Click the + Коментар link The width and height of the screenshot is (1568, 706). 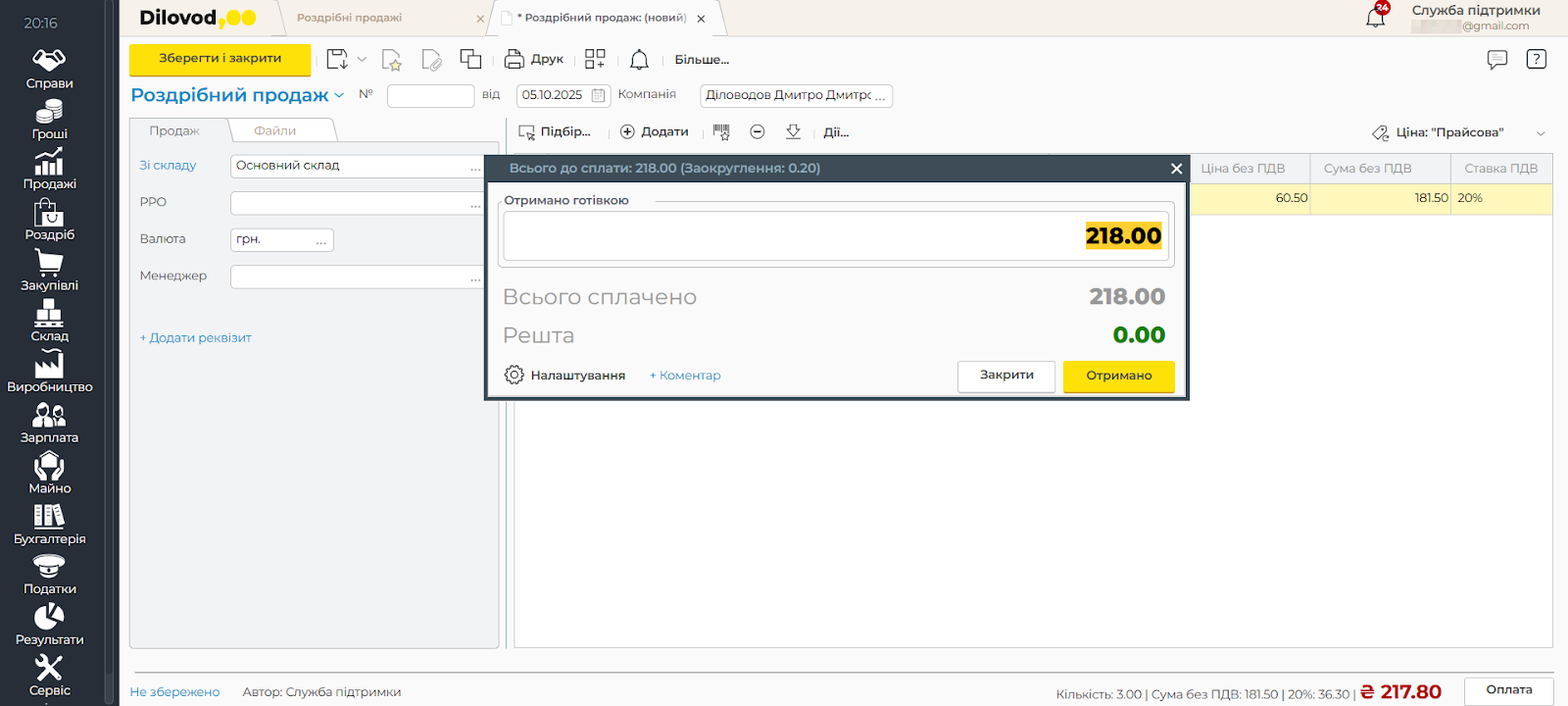685,376
